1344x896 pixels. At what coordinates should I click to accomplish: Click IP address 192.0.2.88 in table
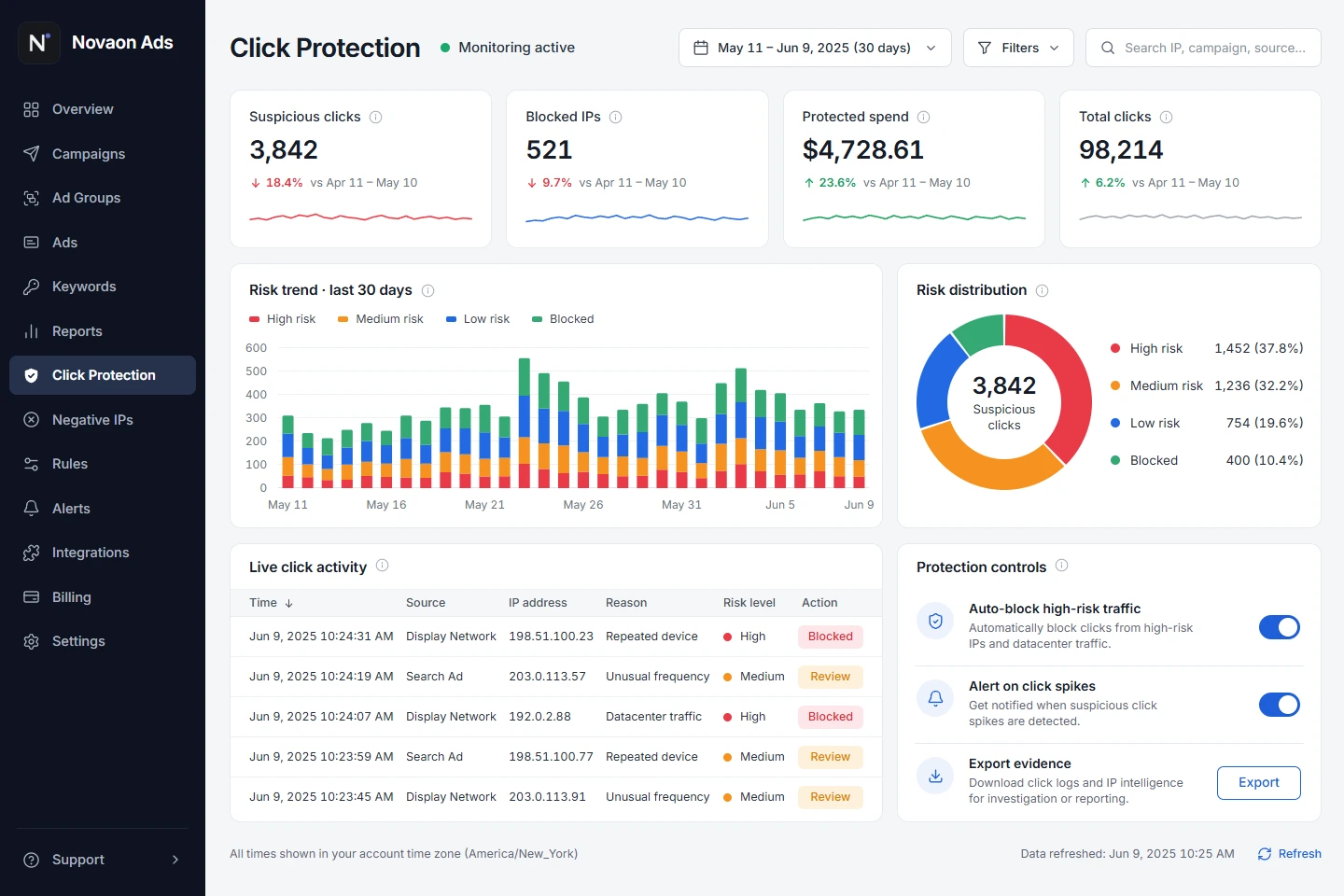(x=539, y=717)
